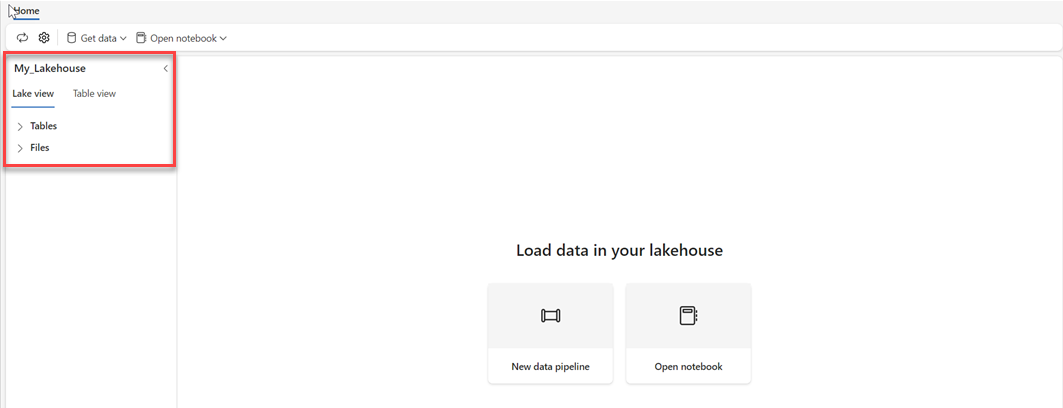Expand the Files folder chevron
Screen dimensions: 1063x408
[20, 148]
